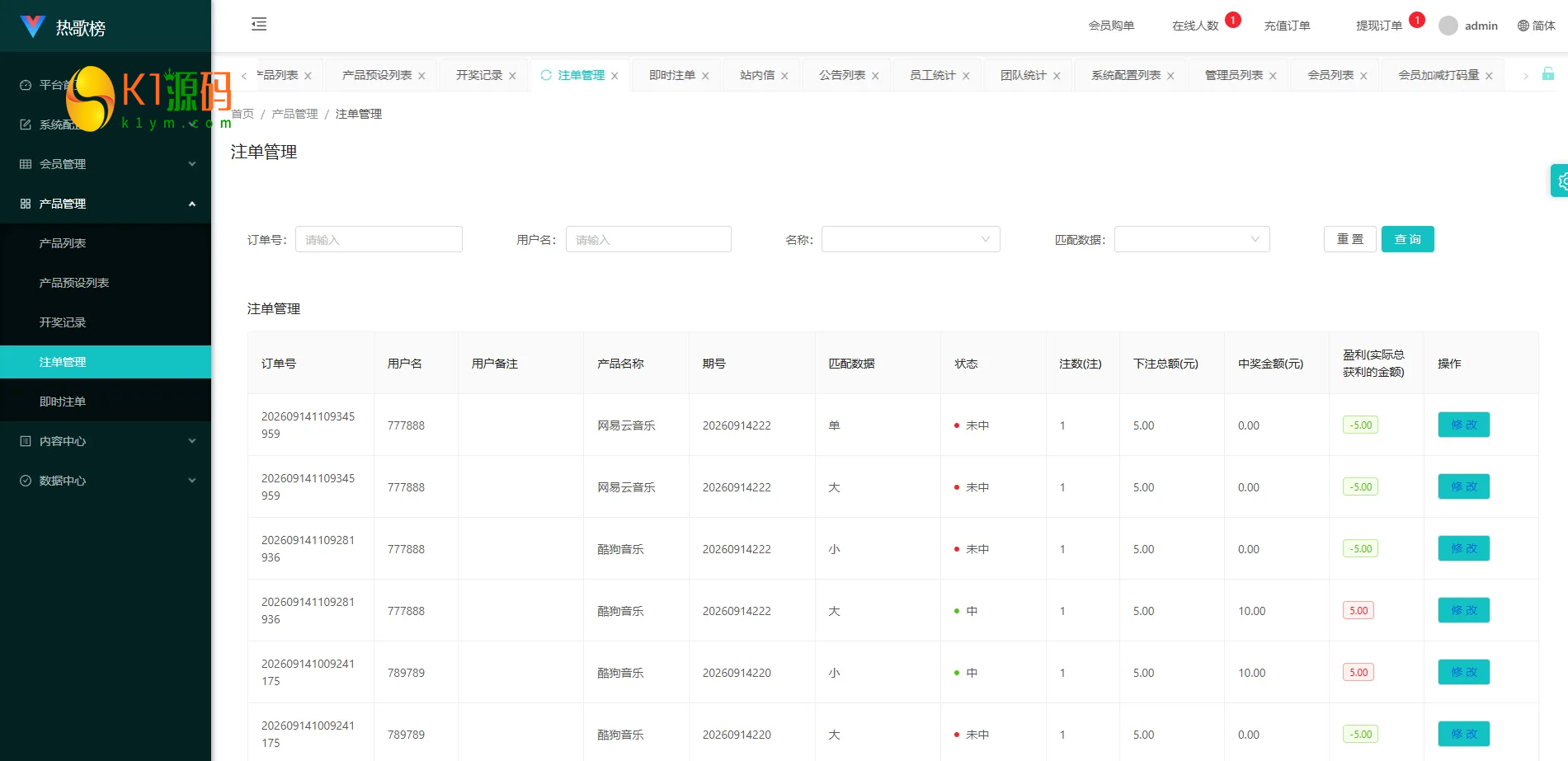Click 修改 for the 网易云音乐 大 row
The height and width of the screenshot is (761, 1568).
(1464, 486)
